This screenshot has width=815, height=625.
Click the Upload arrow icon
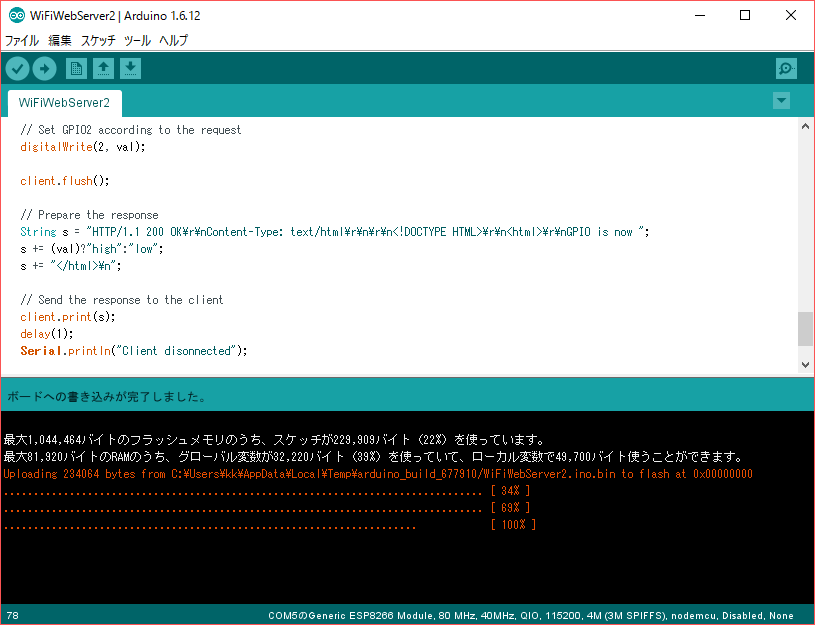(x=45, y=69)
